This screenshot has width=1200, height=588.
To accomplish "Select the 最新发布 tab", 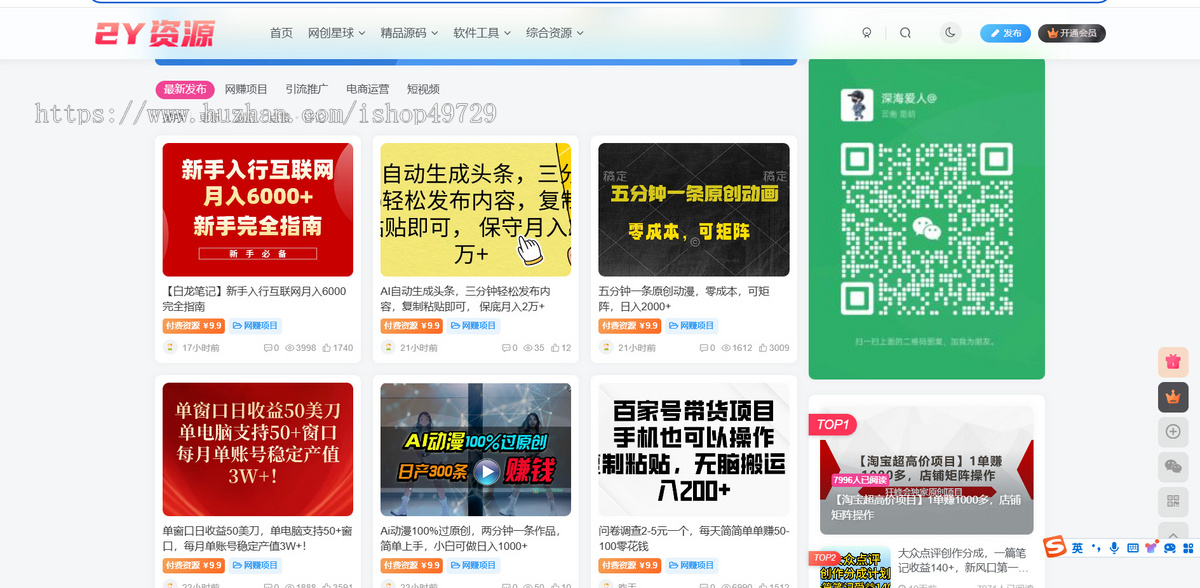I will [185, 89].
